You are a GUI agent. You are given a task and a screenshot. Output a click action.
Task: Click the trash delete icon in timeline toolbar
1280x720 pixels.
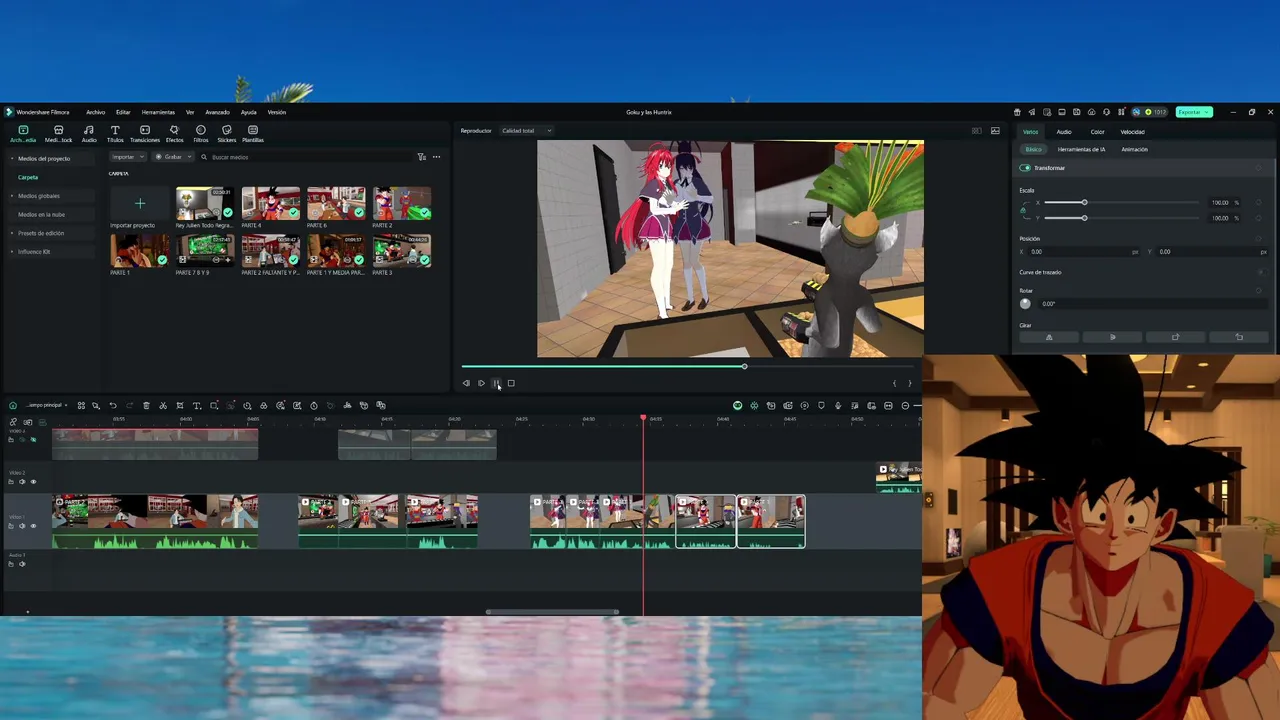146,405
